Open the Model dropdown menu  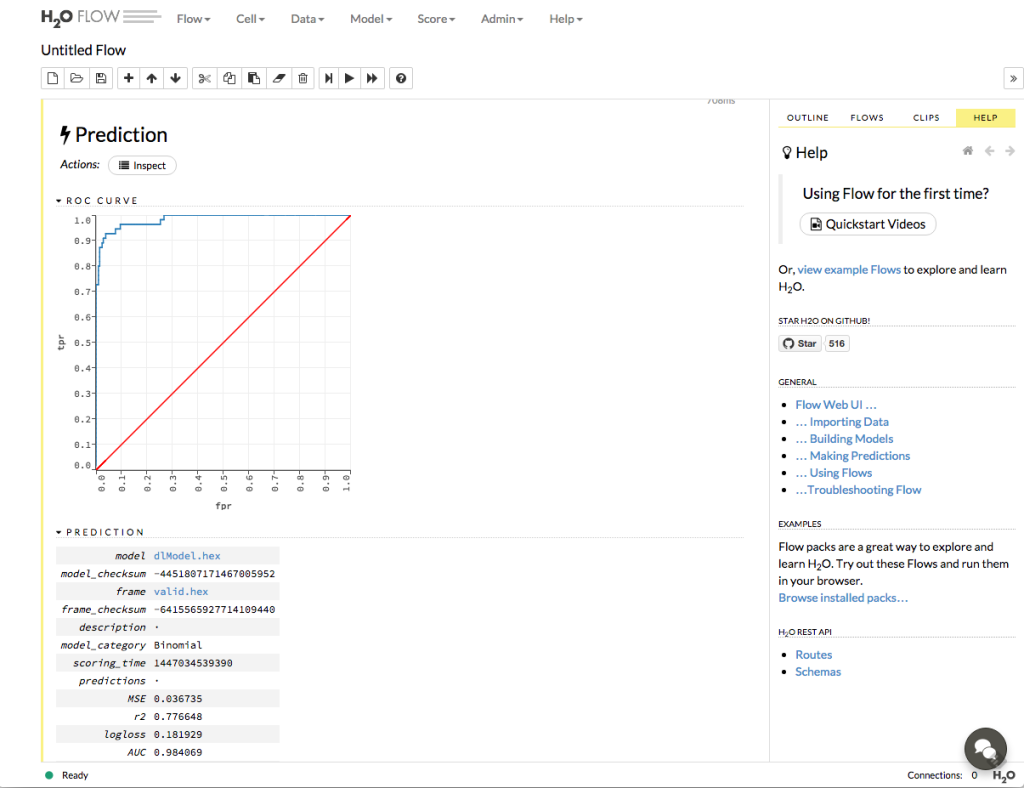coord(370,19)
